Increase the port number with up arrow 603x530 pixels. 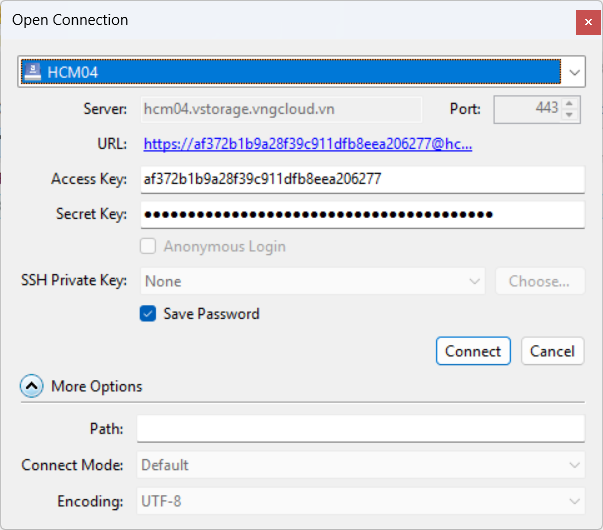pos(570,103)
